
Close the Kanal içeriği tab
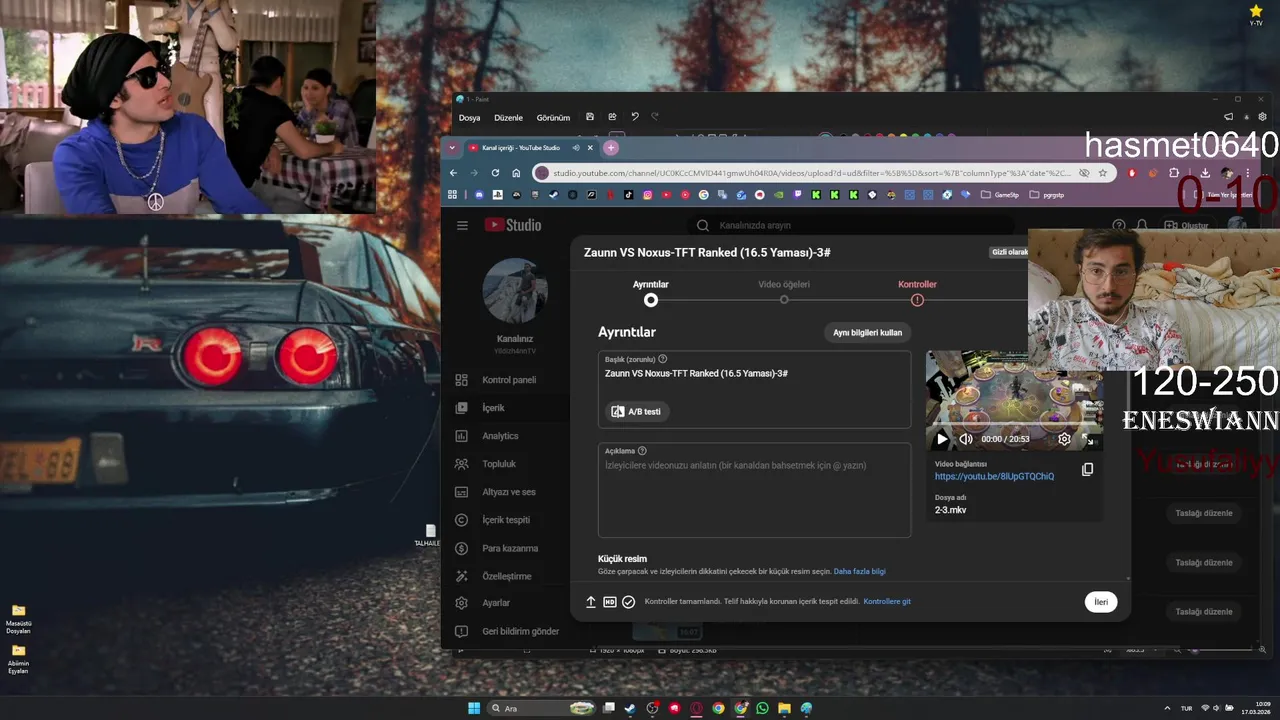pyautogui.click(x=590, y=148)
